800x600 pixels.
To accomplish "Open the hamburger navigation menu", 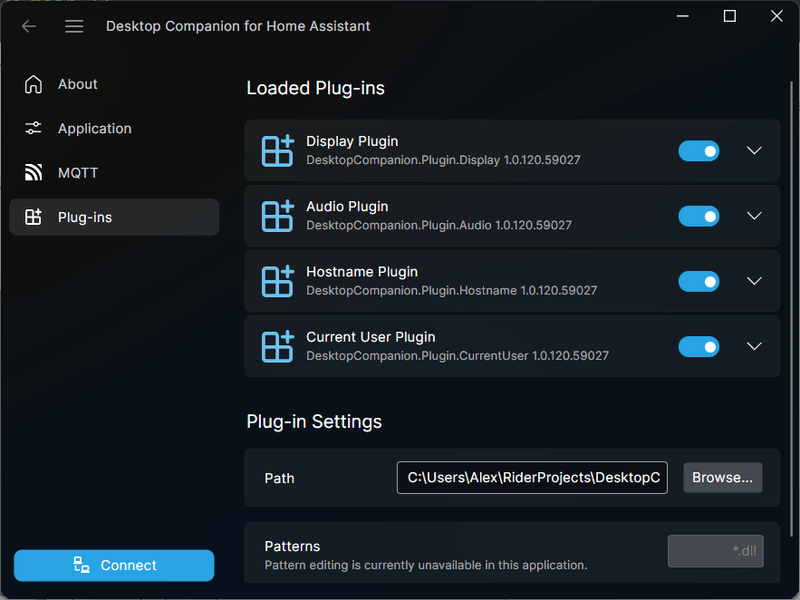I will tap(74, 26).
